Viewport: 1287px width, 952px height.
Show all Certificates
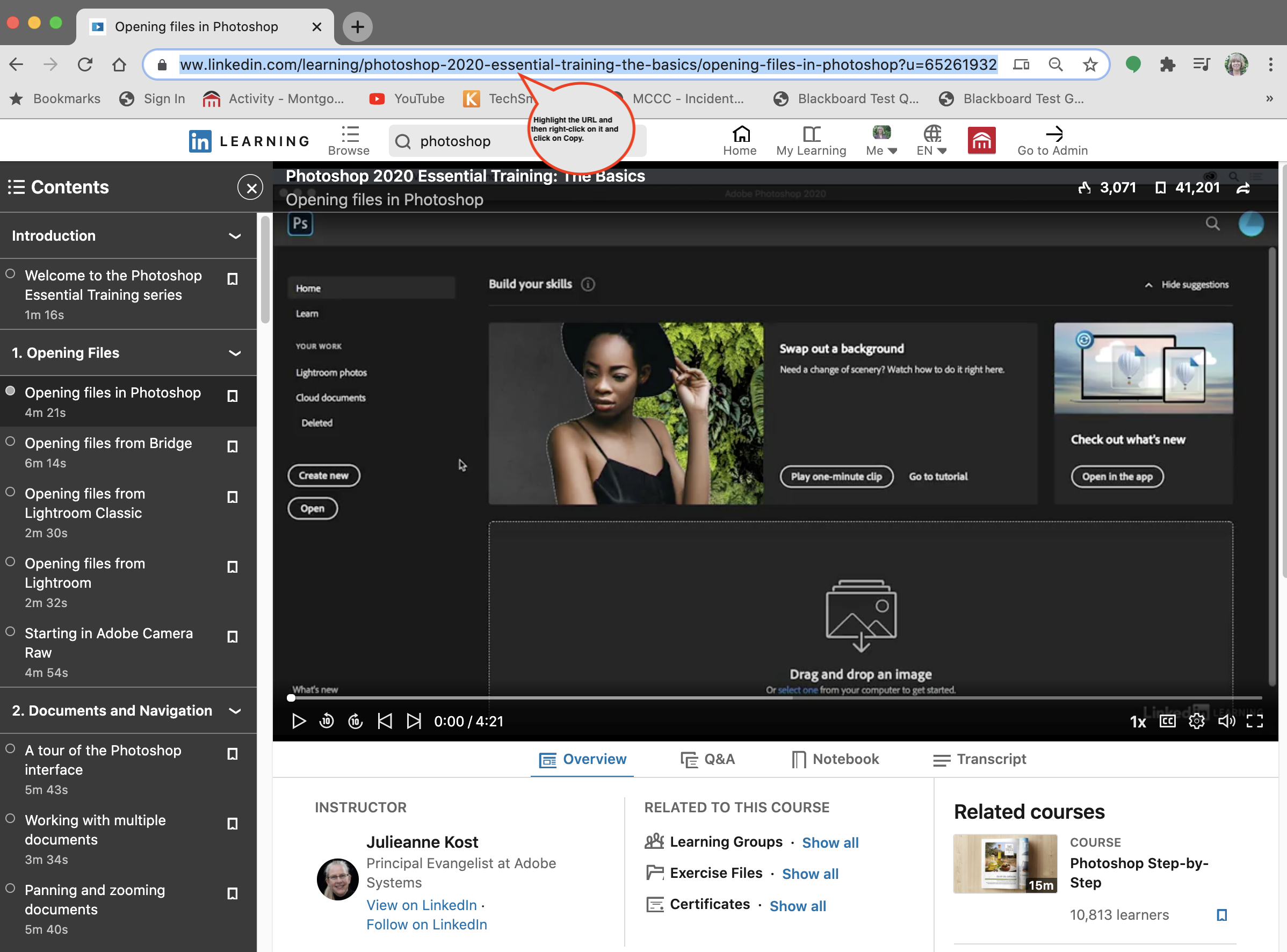click(x=798, y=906)
